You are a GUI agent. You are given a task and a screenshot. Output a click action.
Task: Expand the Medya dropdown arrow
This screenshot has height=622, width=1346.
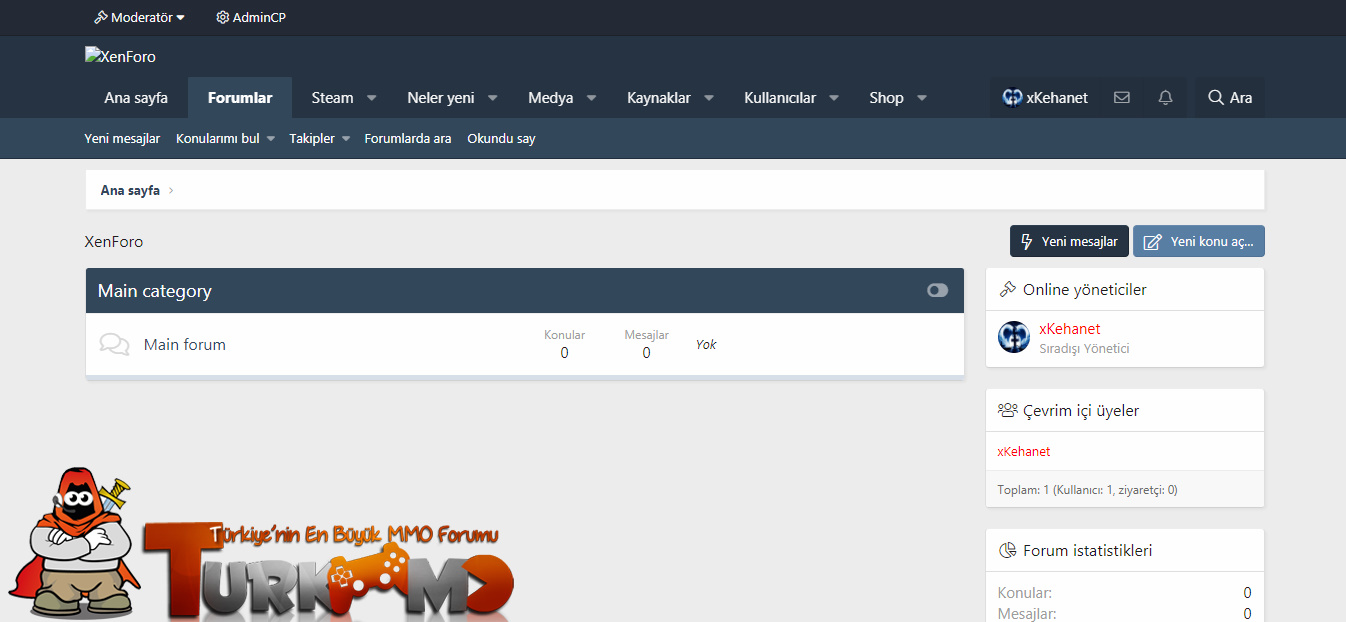coord(591,98)
